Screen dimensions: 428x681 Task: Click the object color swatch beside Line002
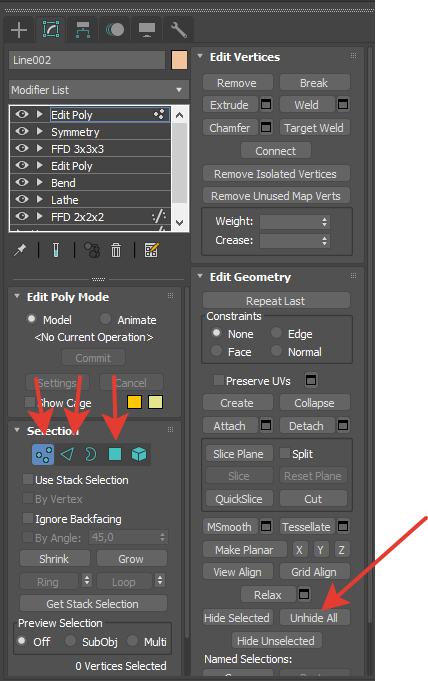(179, 60)
